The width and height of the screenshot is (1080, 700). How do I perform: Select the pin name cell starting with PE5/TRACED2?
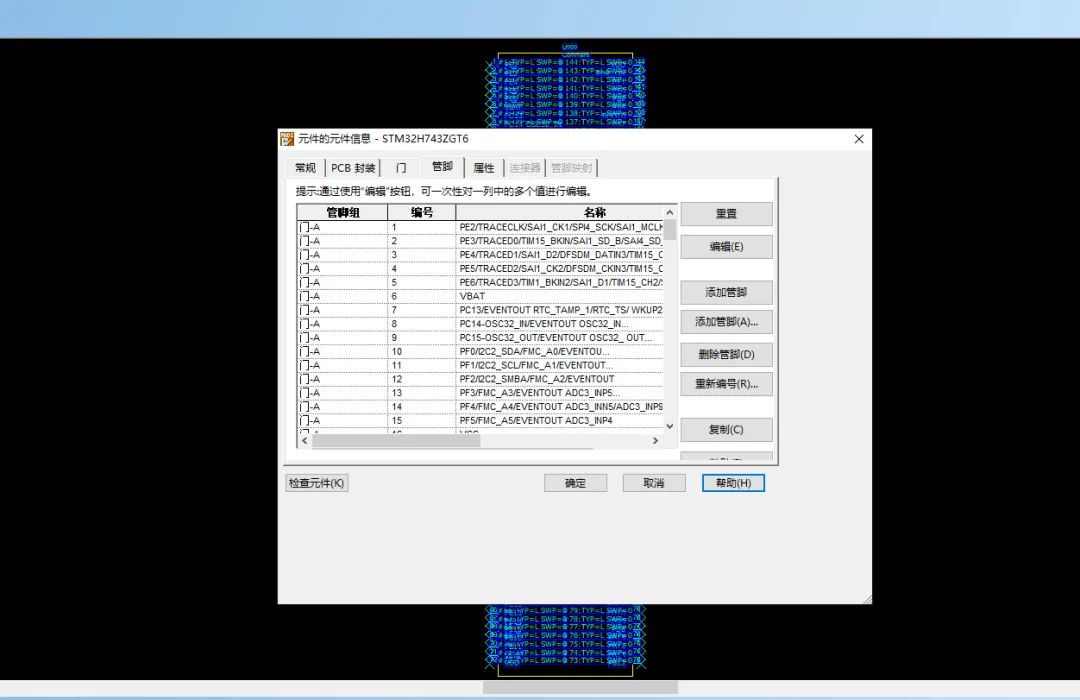coord(559,269)
